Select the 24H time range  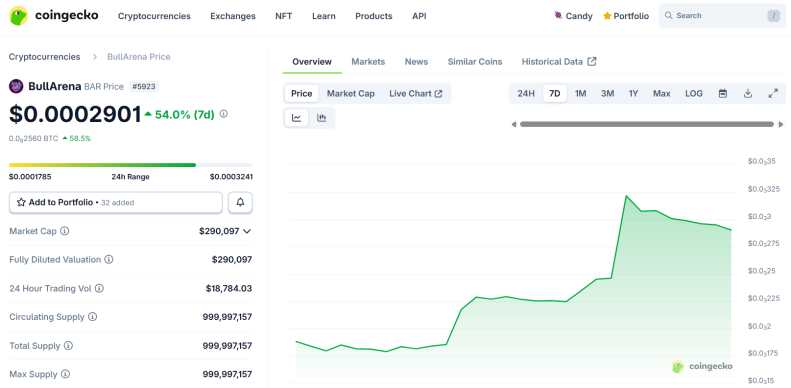[526, 93]
